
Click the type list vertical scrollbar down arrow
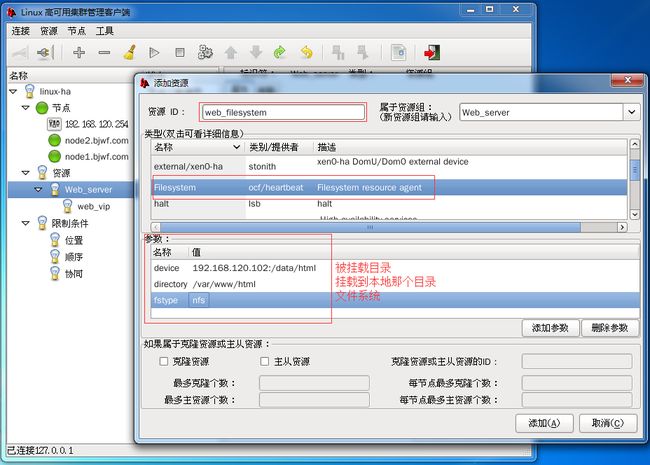coord(634,214)
